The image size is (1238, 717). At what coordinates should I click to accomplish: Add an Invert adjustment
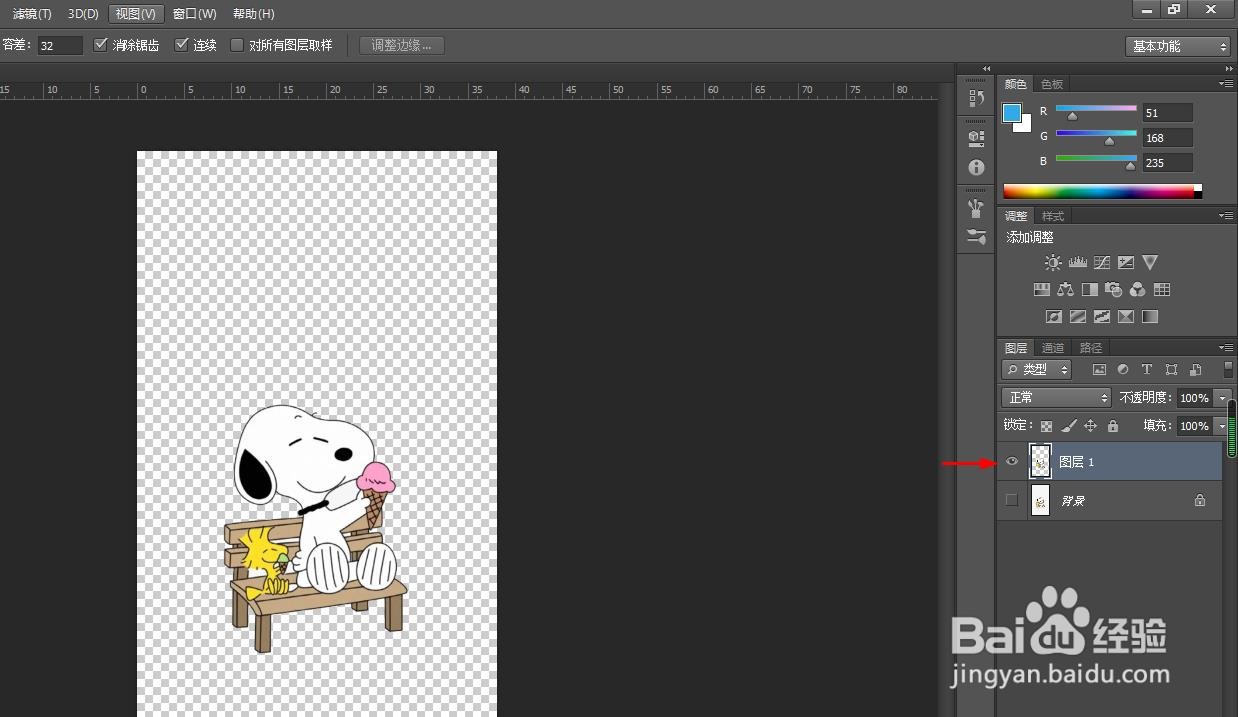tap(1053, 317)
